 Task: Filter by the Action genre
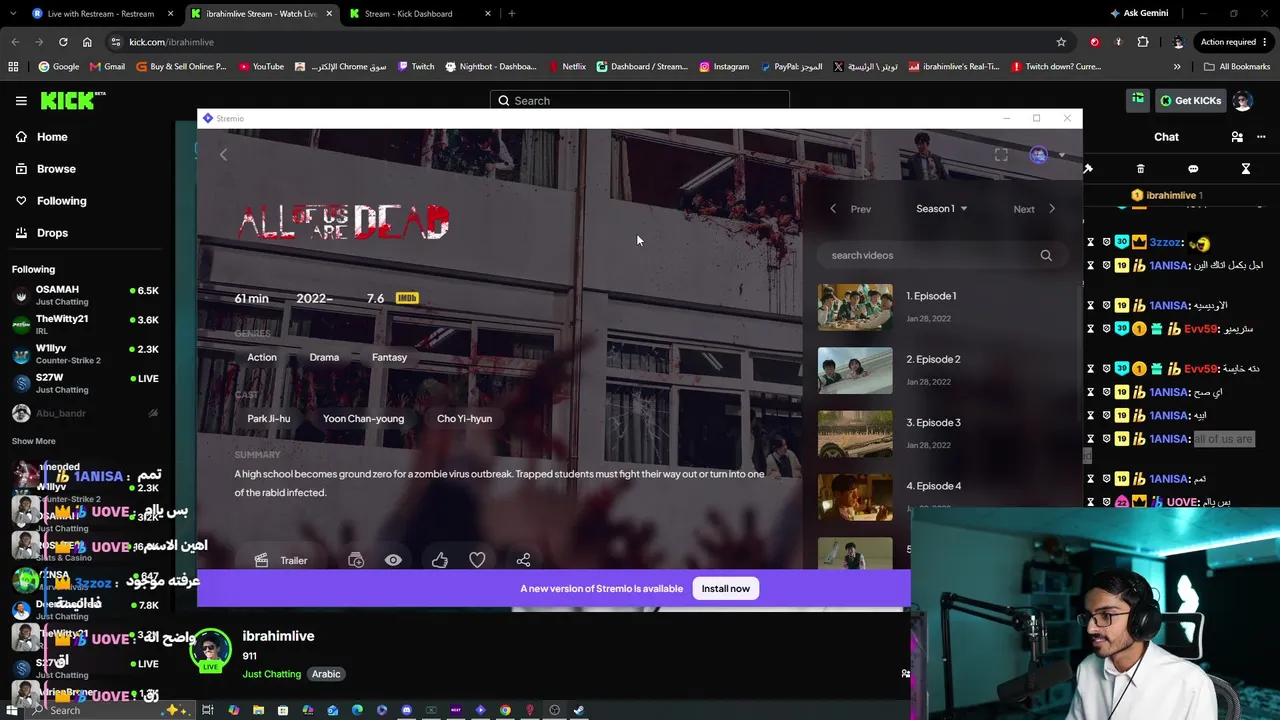pos(262,357)
